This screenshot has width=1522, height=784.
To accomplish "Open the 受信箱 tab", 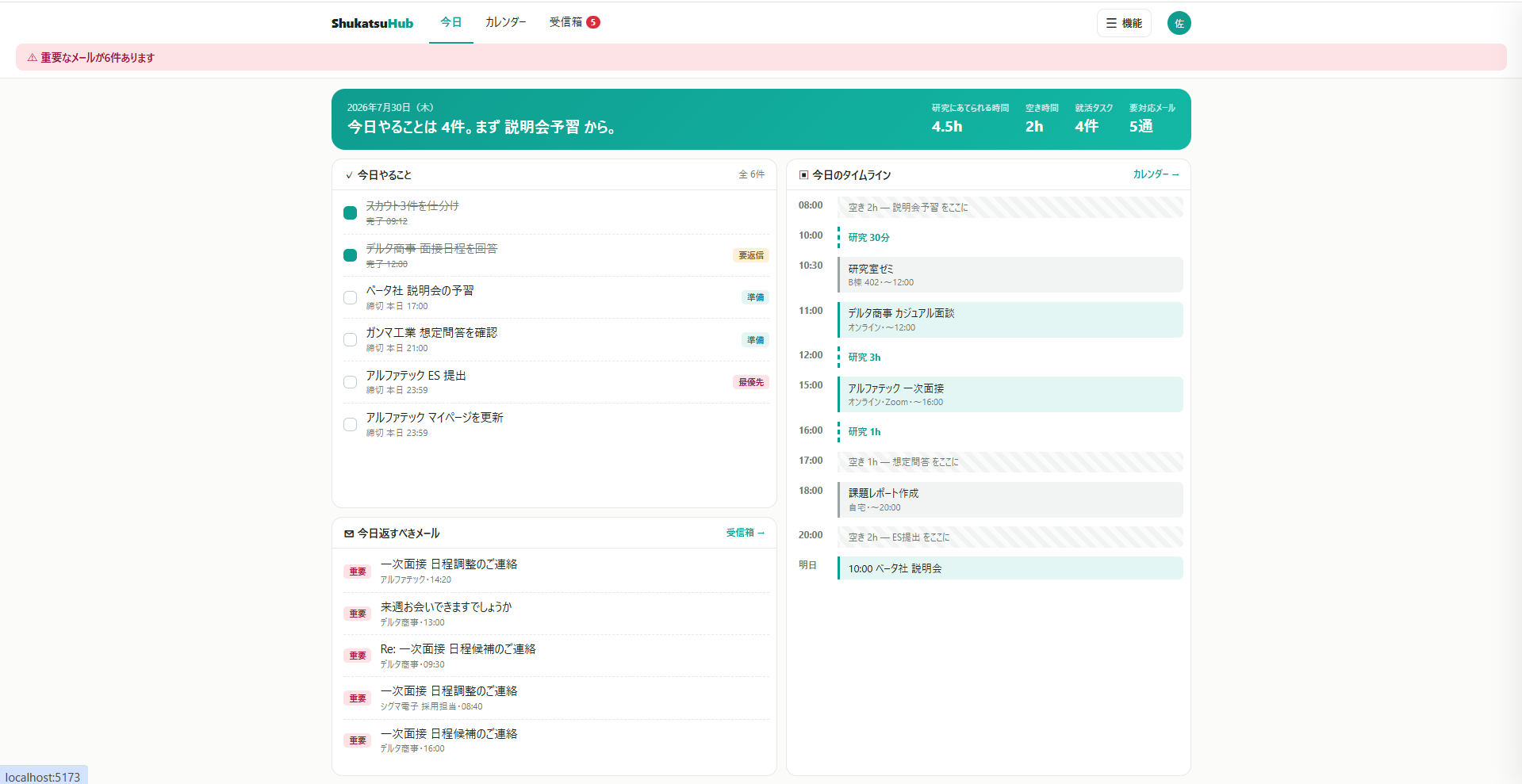I will [x=574, y=22].
